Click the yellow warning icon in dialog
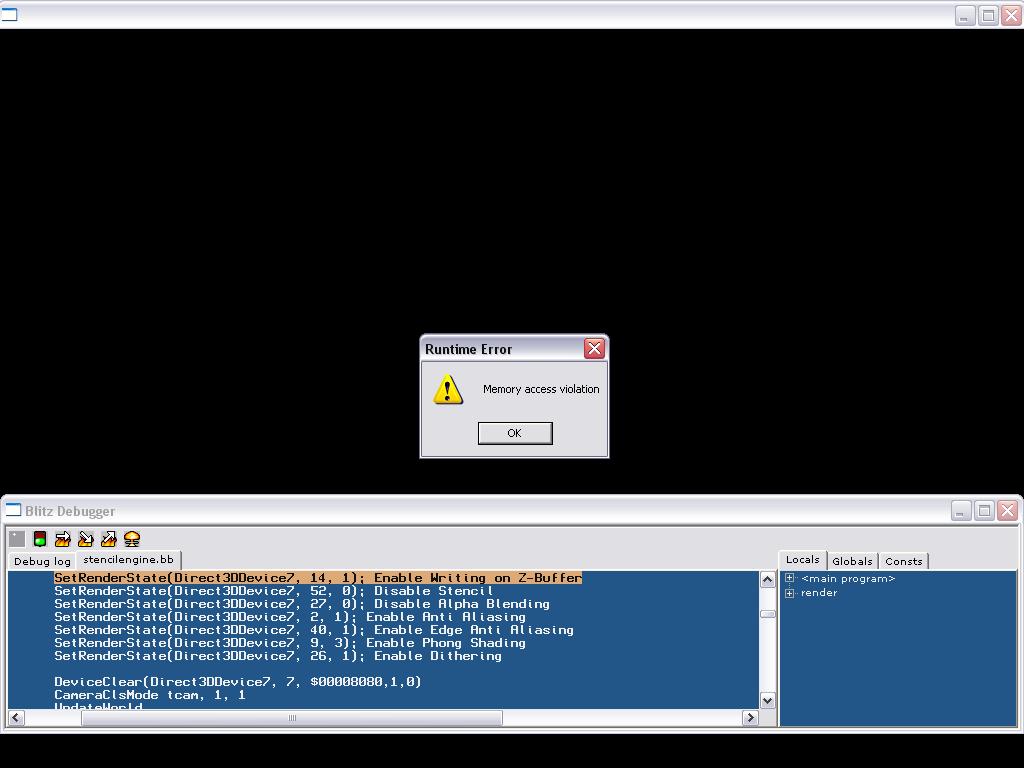Screen dimensions: 1024x768 click(448, 390)
